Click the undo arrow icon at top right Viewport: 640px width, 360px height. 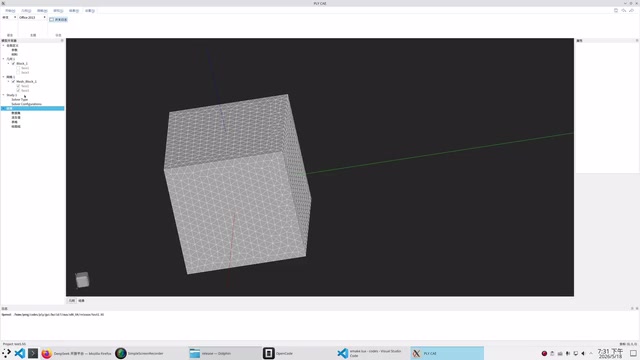[624, 11]
